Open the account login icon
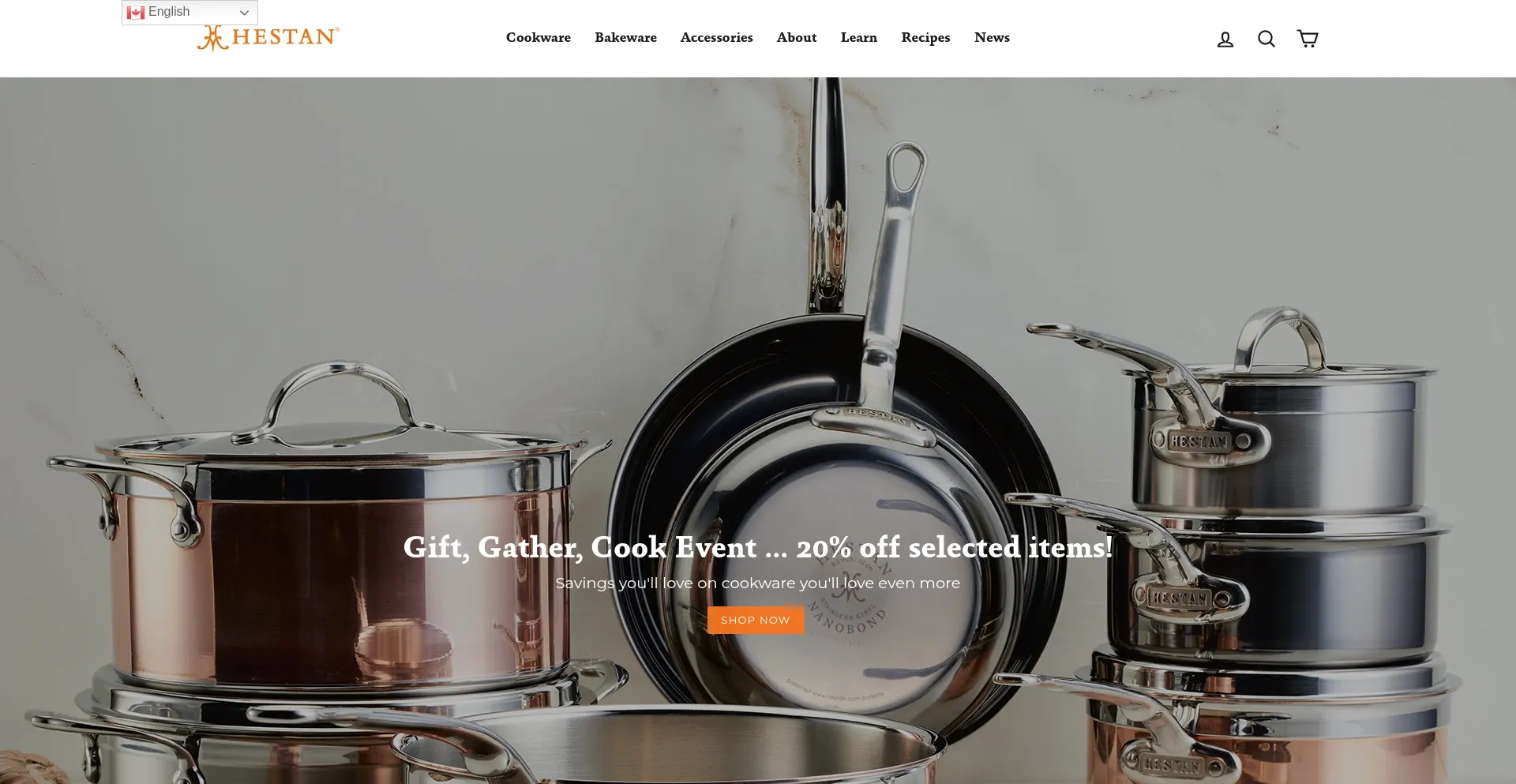Image resolution: width=1516 pixels, height=784 pixels. pyautogui.click(x=1225, y=39)
